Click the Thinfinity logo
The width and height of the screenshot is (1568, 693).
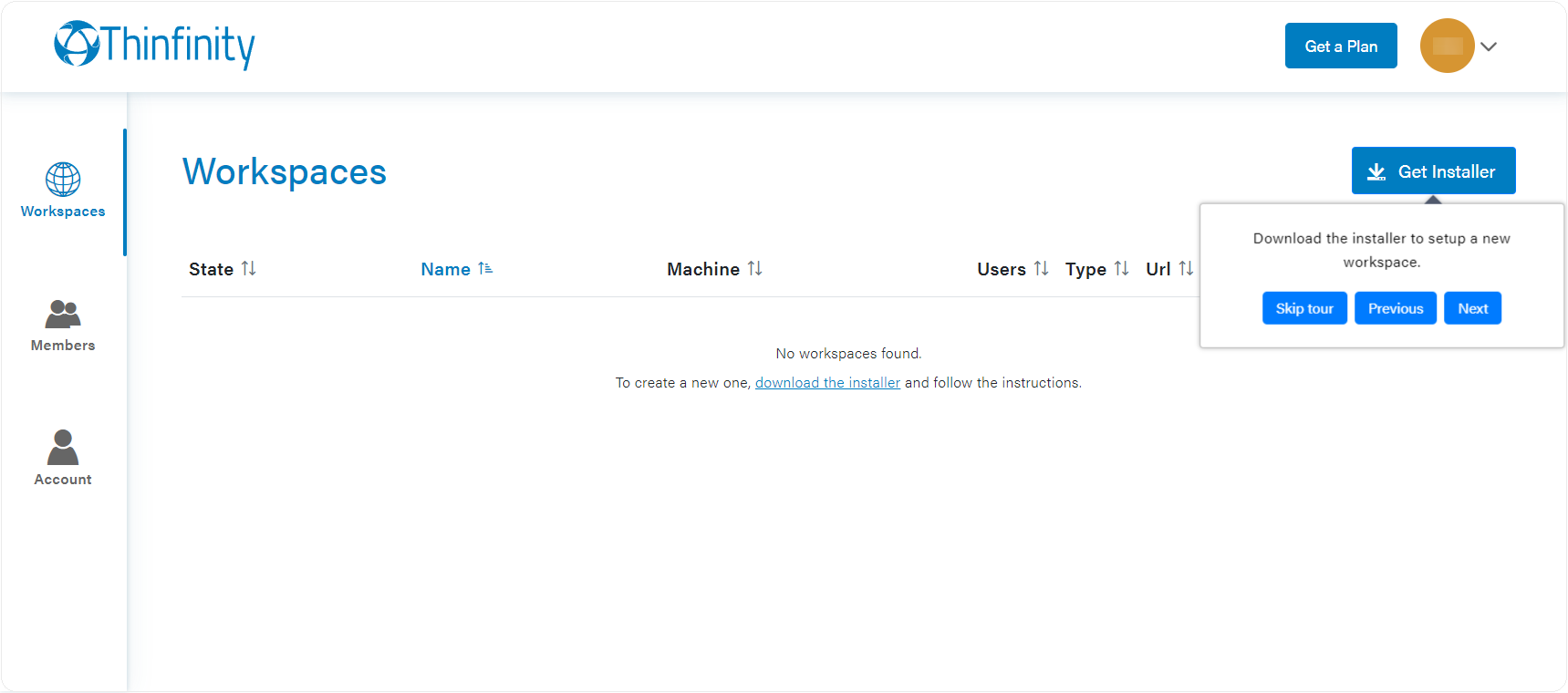[154, 45]
